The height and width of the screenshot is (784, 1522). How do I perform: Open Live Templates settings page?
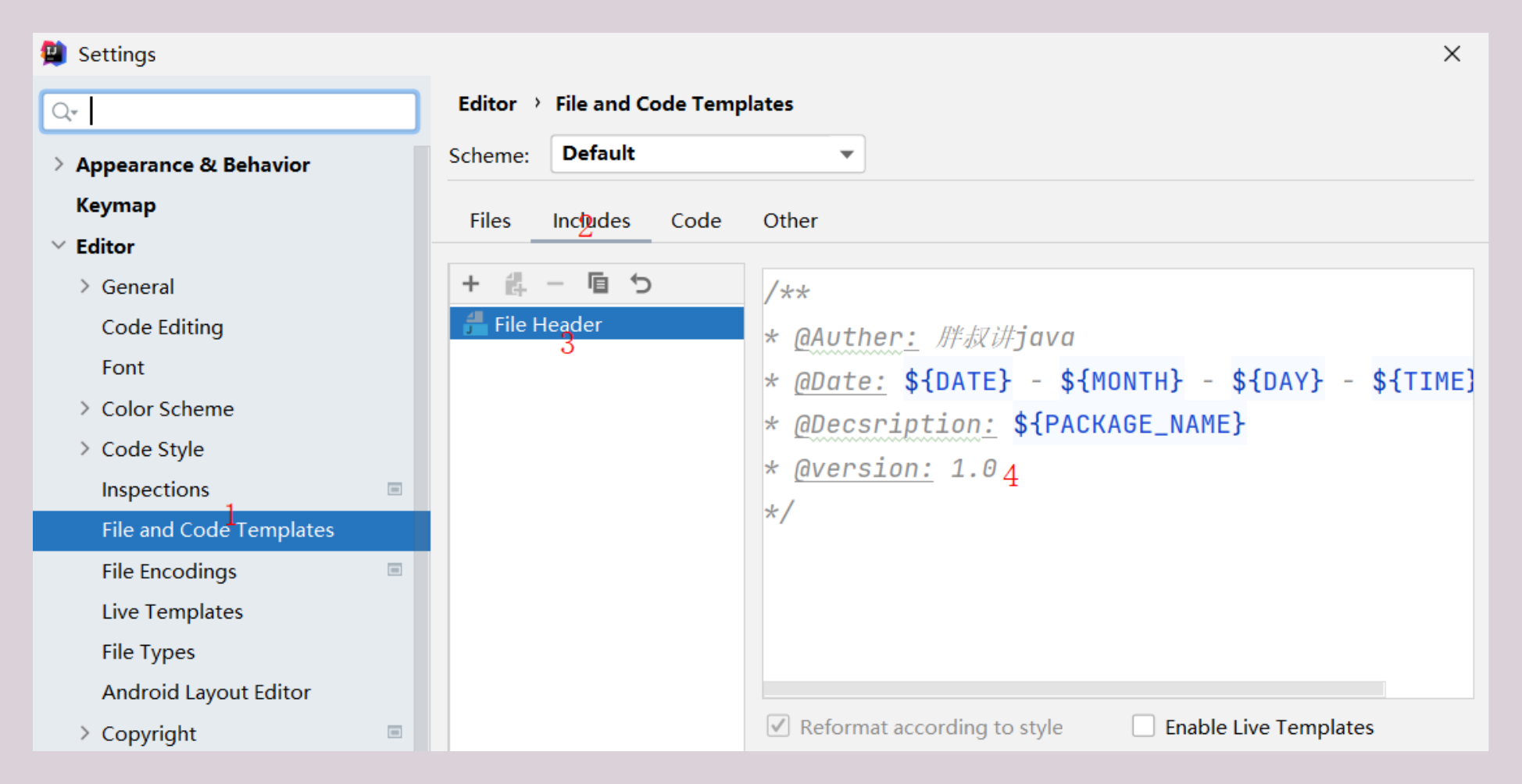tap(172, 611)
